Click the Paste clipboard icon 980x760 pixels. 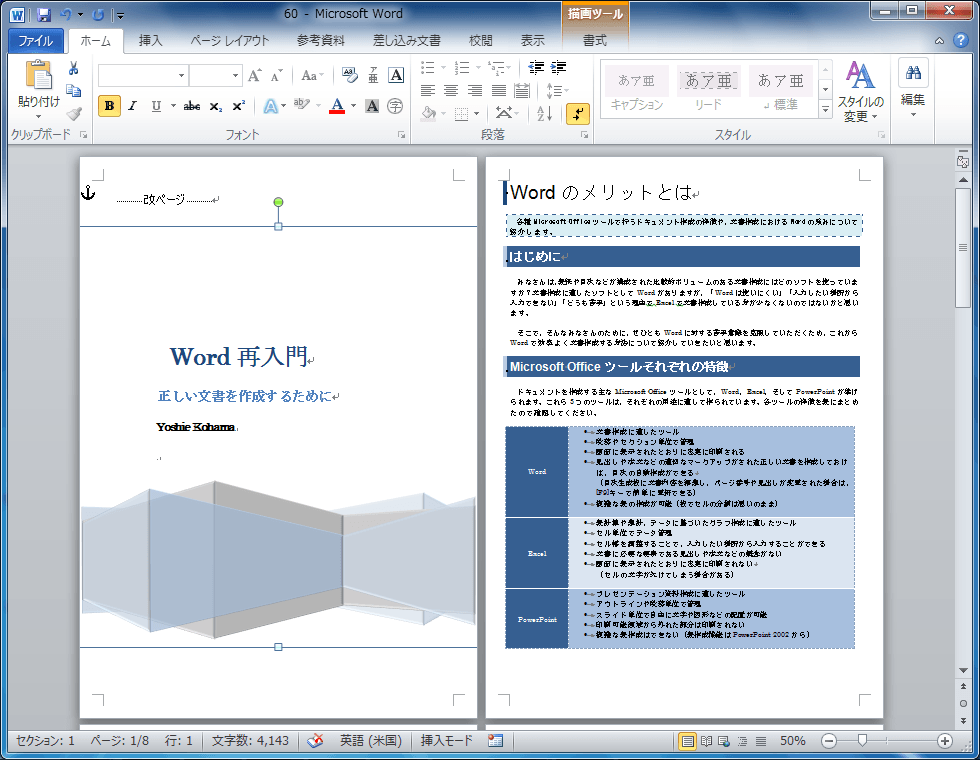tap(39, 75)
